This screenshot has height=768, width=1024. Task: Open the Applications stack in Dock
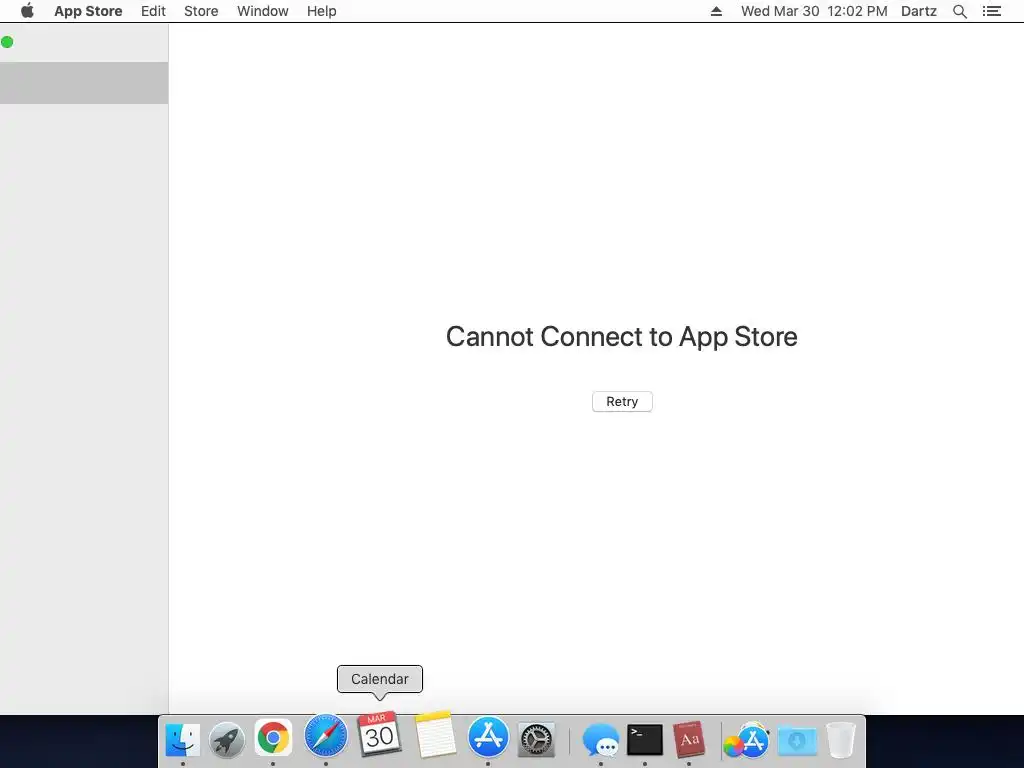coord(746,740)
